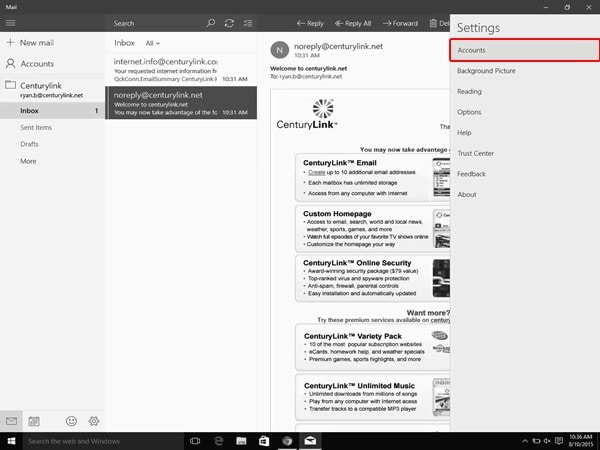Click the sync refresh icon
600x450 pixels.
pyautogui.click(x=229, y=22)
